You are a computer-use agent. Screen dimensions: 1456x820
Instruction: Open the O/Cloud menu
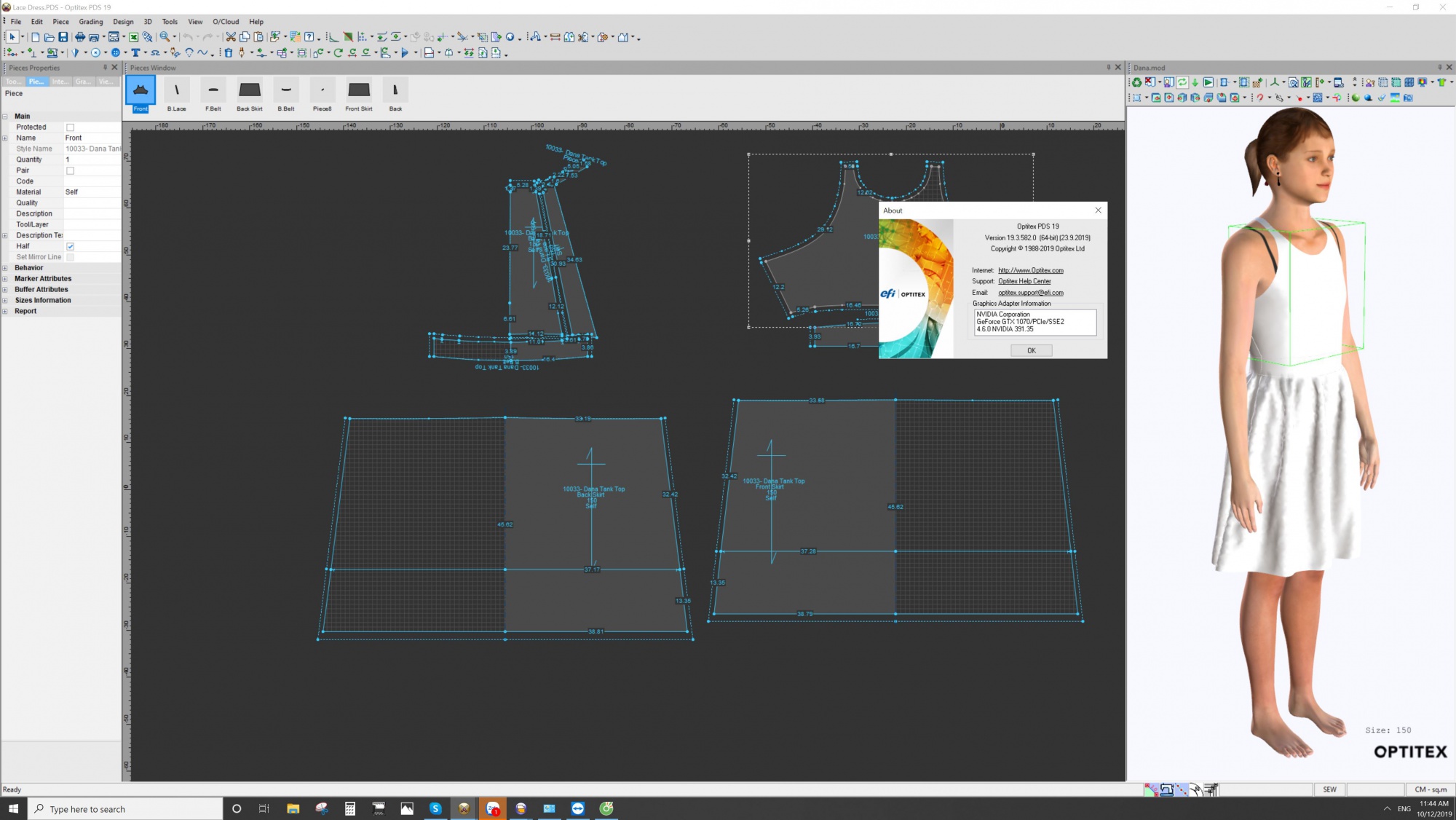[x=225, y=22]
